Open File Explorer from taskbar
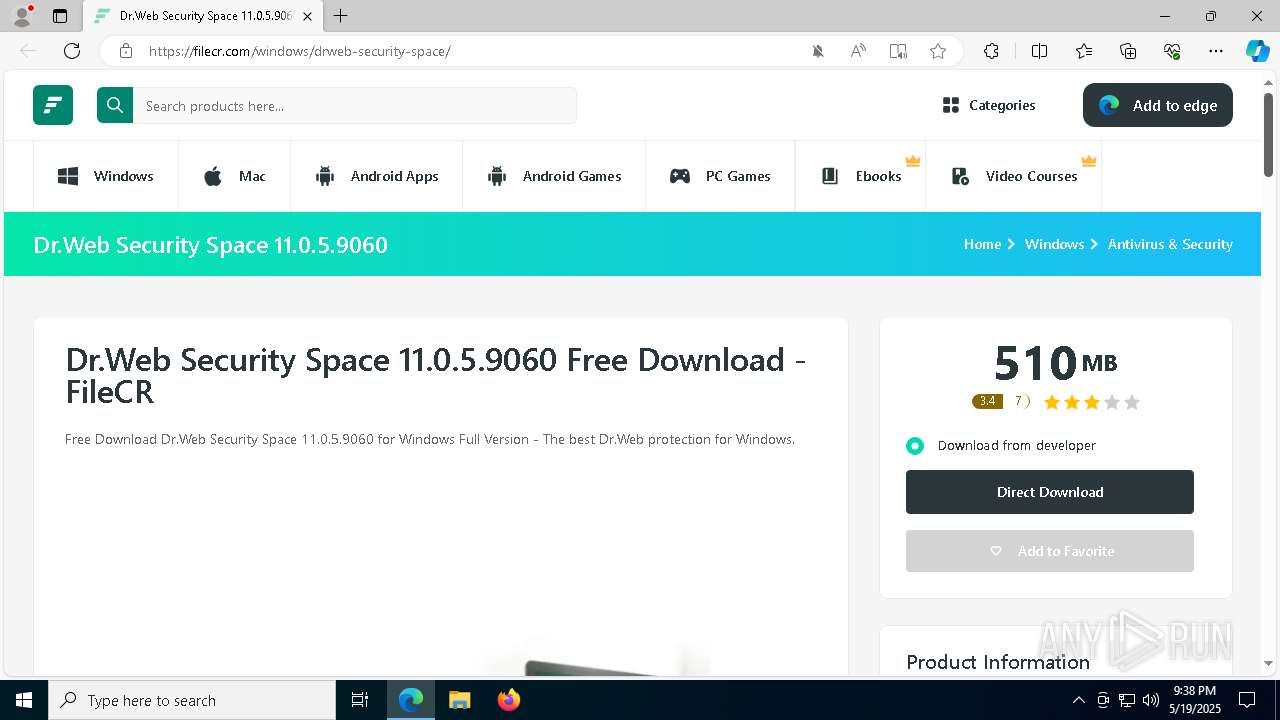 [460, 700]
